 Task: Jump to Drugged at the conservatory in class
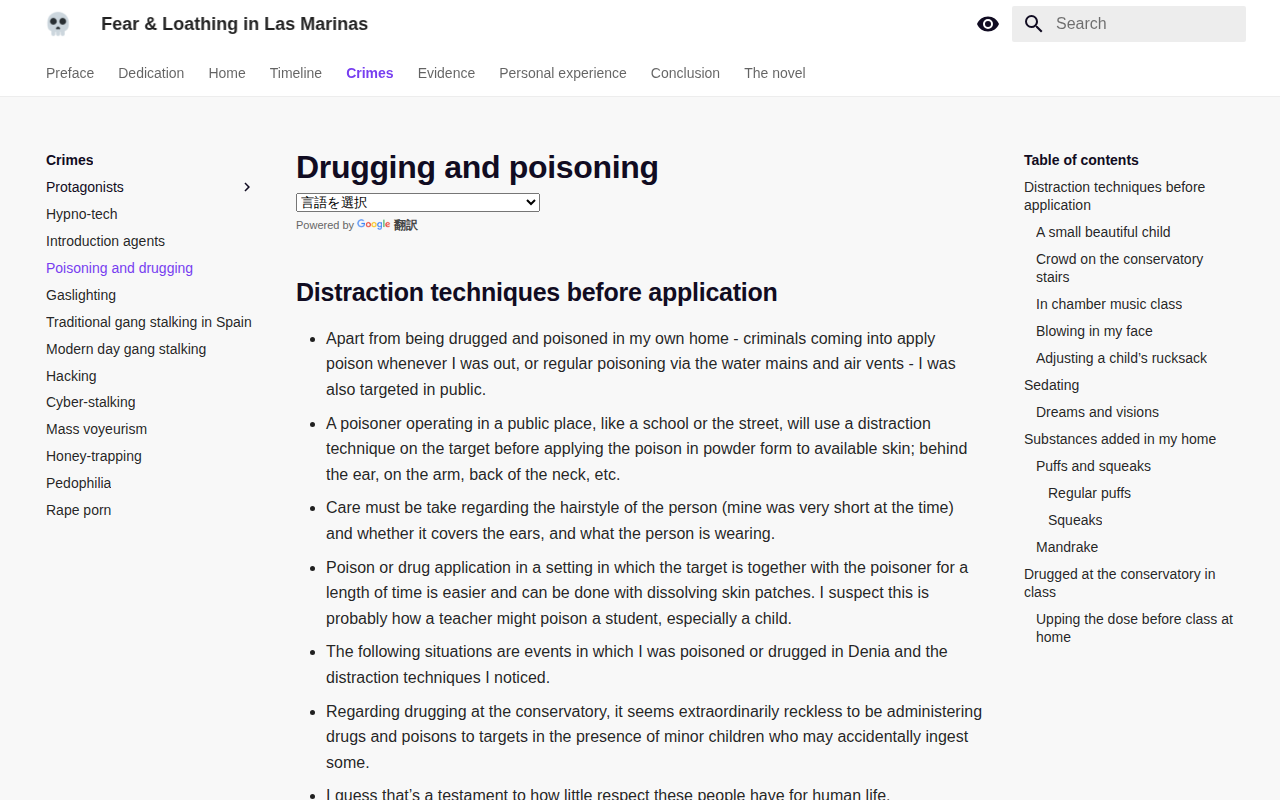pyautogui.click(x=1120, y=583)
